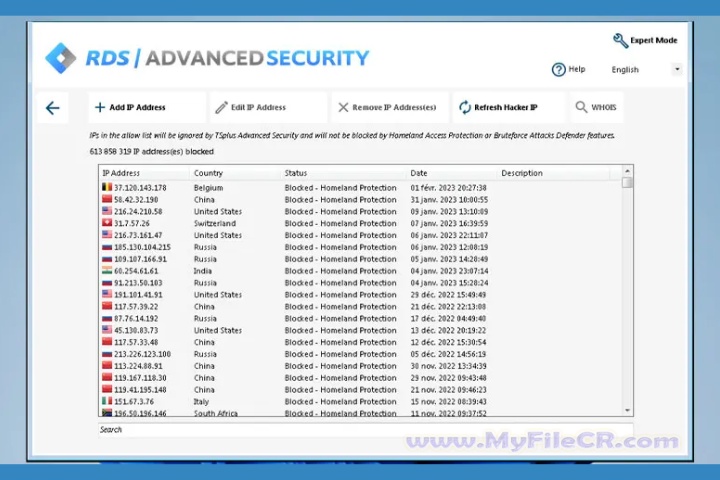Click China flag for 58.42.32.190

click(x=107, y=199)
